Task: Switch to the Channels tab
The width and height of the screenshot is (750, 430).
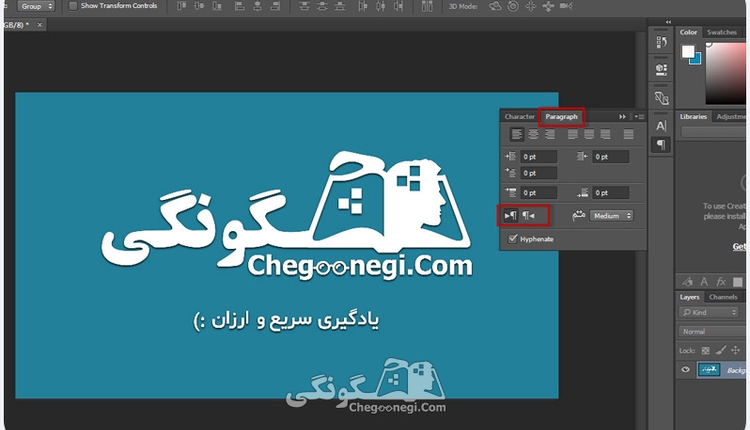Action: click(x=723, y=297)
